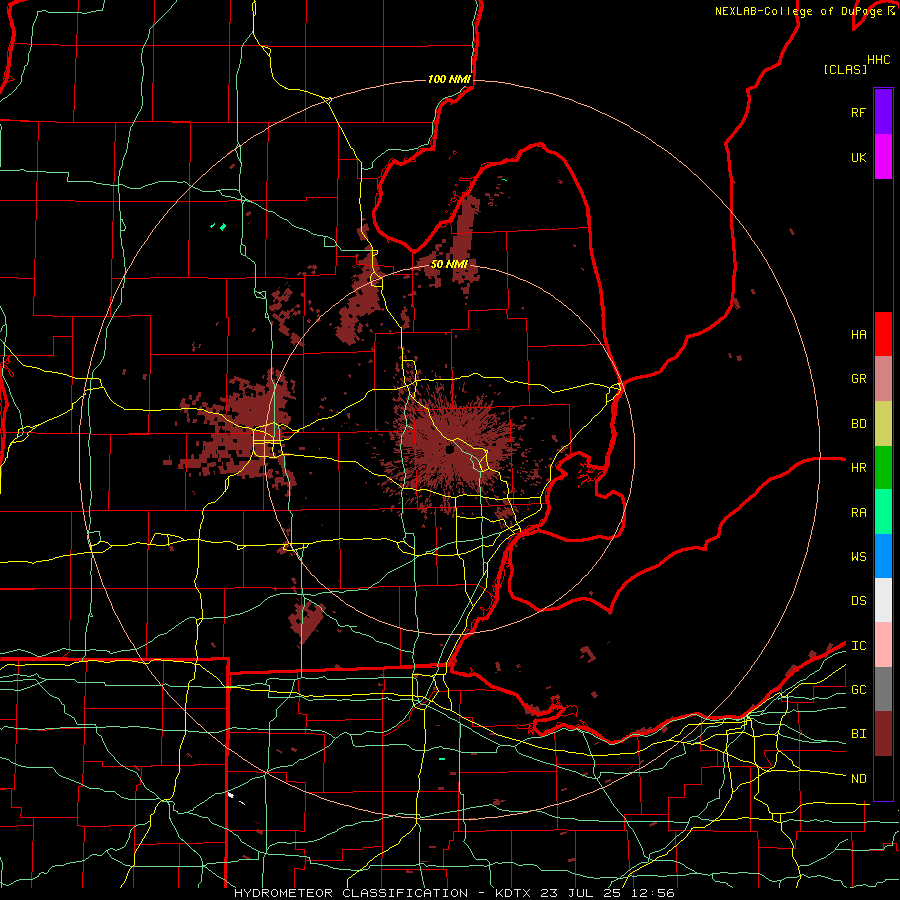The width and height of the screenshot is (900, 900).
Task: Click the KDTX radar site identifier
Action: (x=513, y=893)
